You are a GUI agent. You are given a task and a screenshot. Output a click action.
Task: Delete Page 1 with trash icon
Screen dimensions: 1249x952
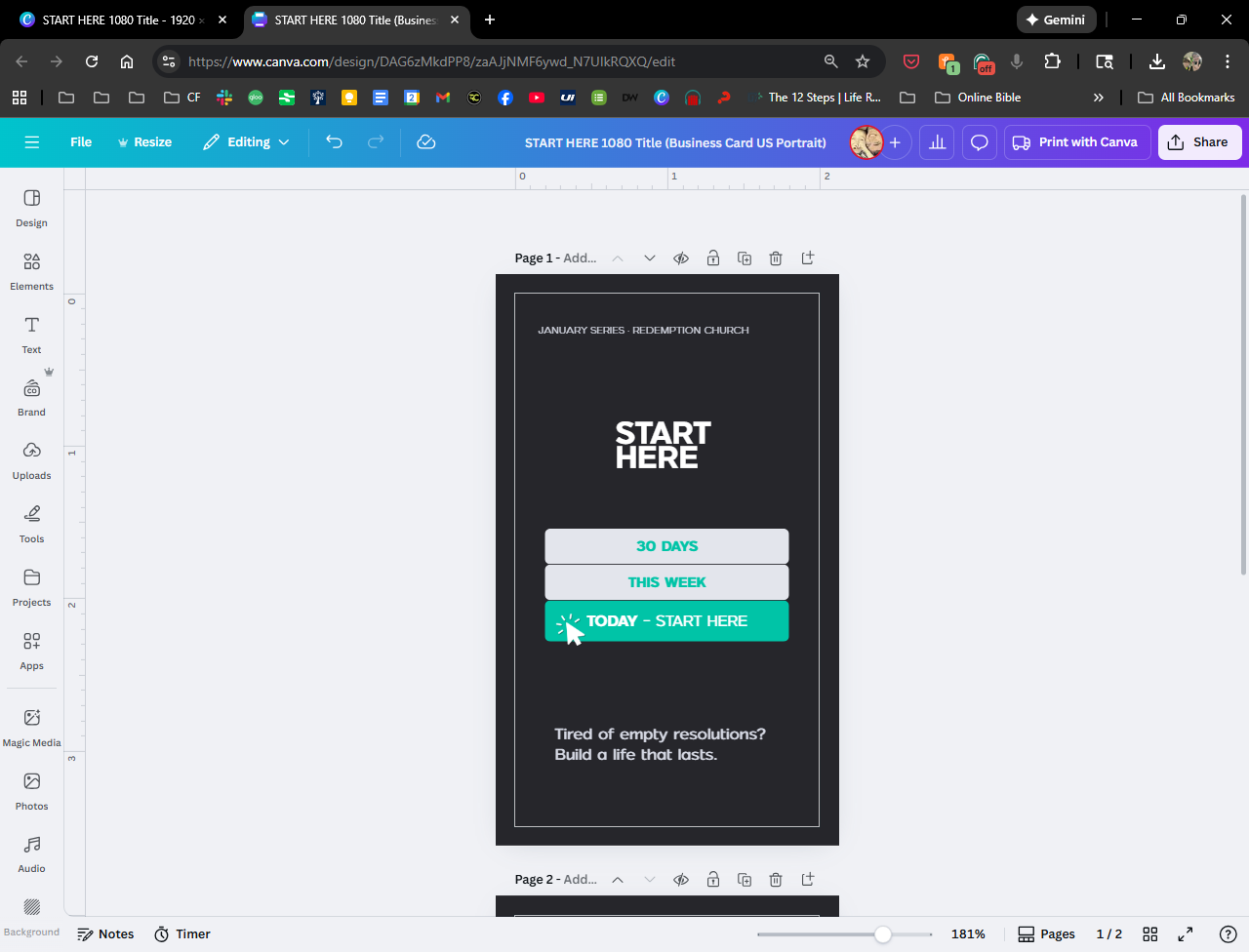pos(776,258)
